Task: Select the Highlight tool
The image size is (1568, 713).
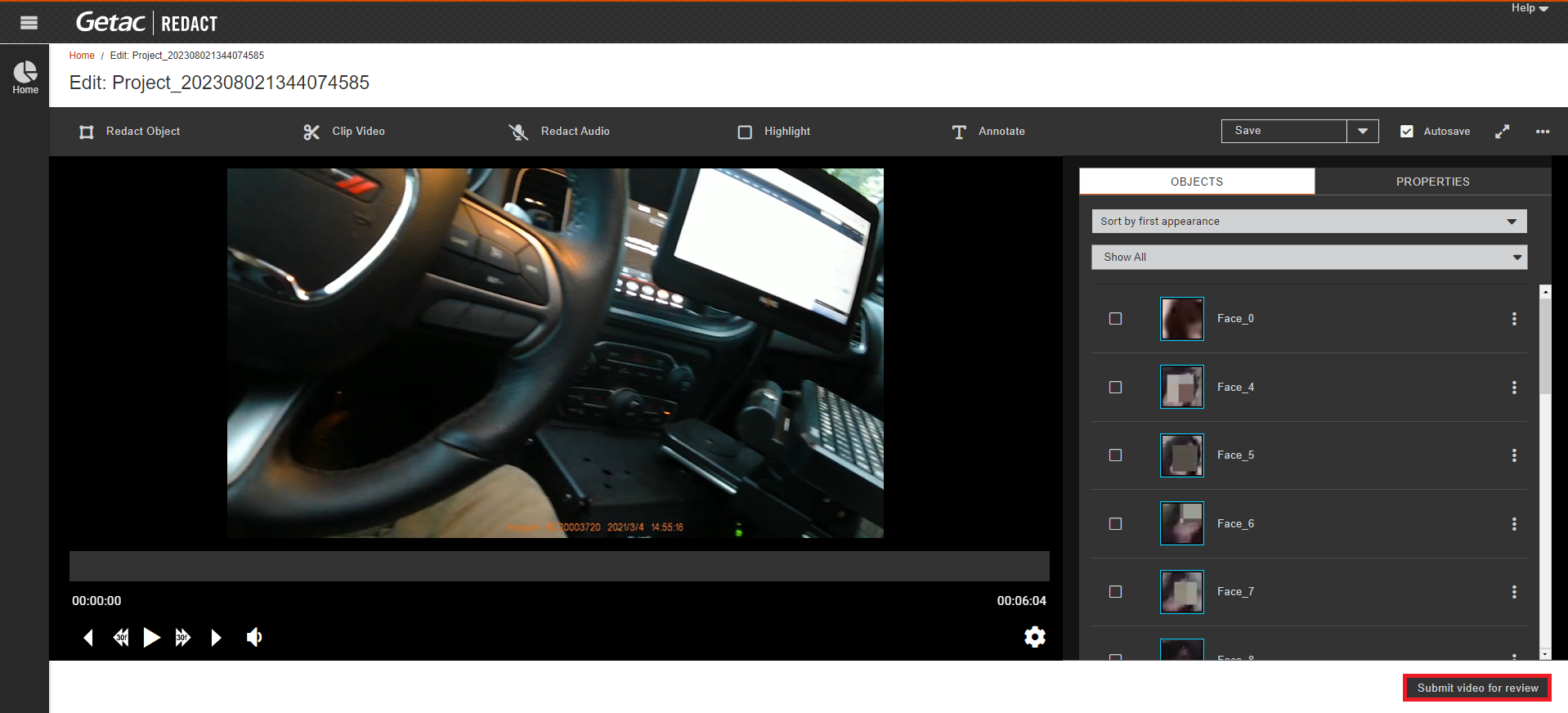Action: 773,132
